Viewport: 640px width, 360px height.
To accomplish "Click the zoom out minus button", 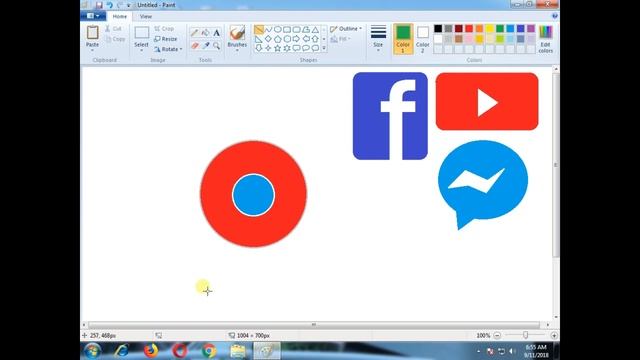I will pos(497,336).
